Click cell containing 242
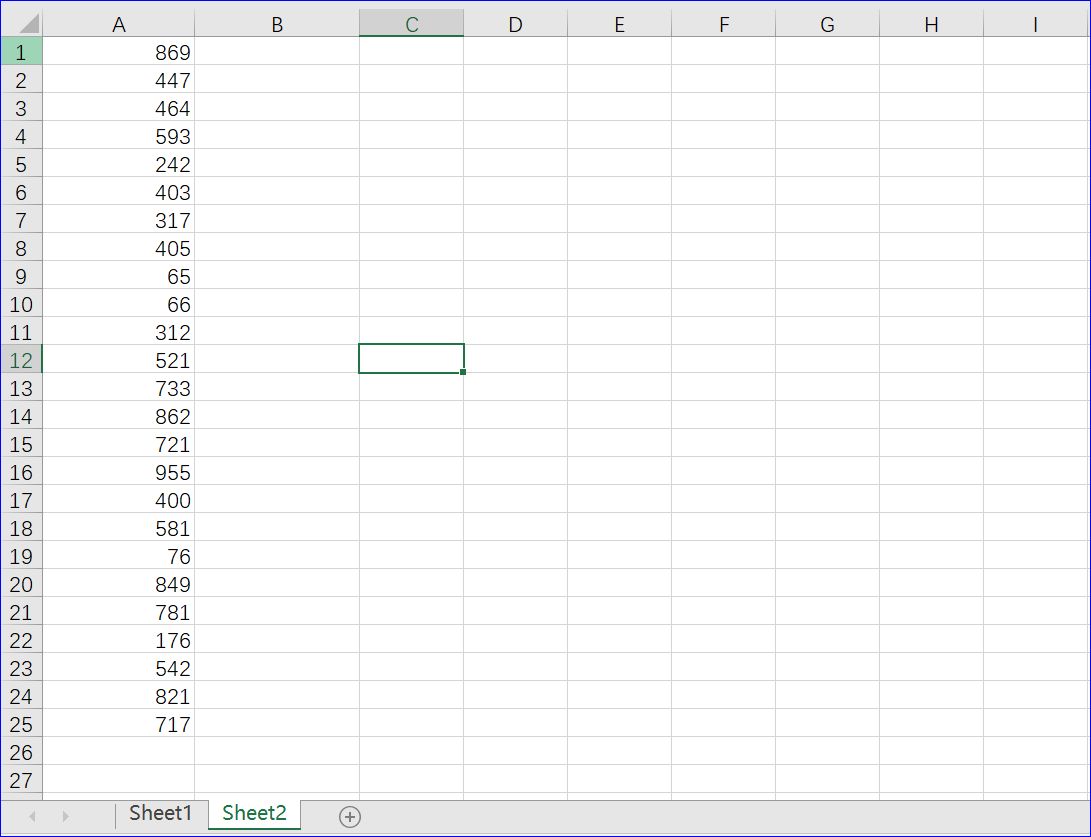This screenshot has width=1091, height=837. click(118, 164)
